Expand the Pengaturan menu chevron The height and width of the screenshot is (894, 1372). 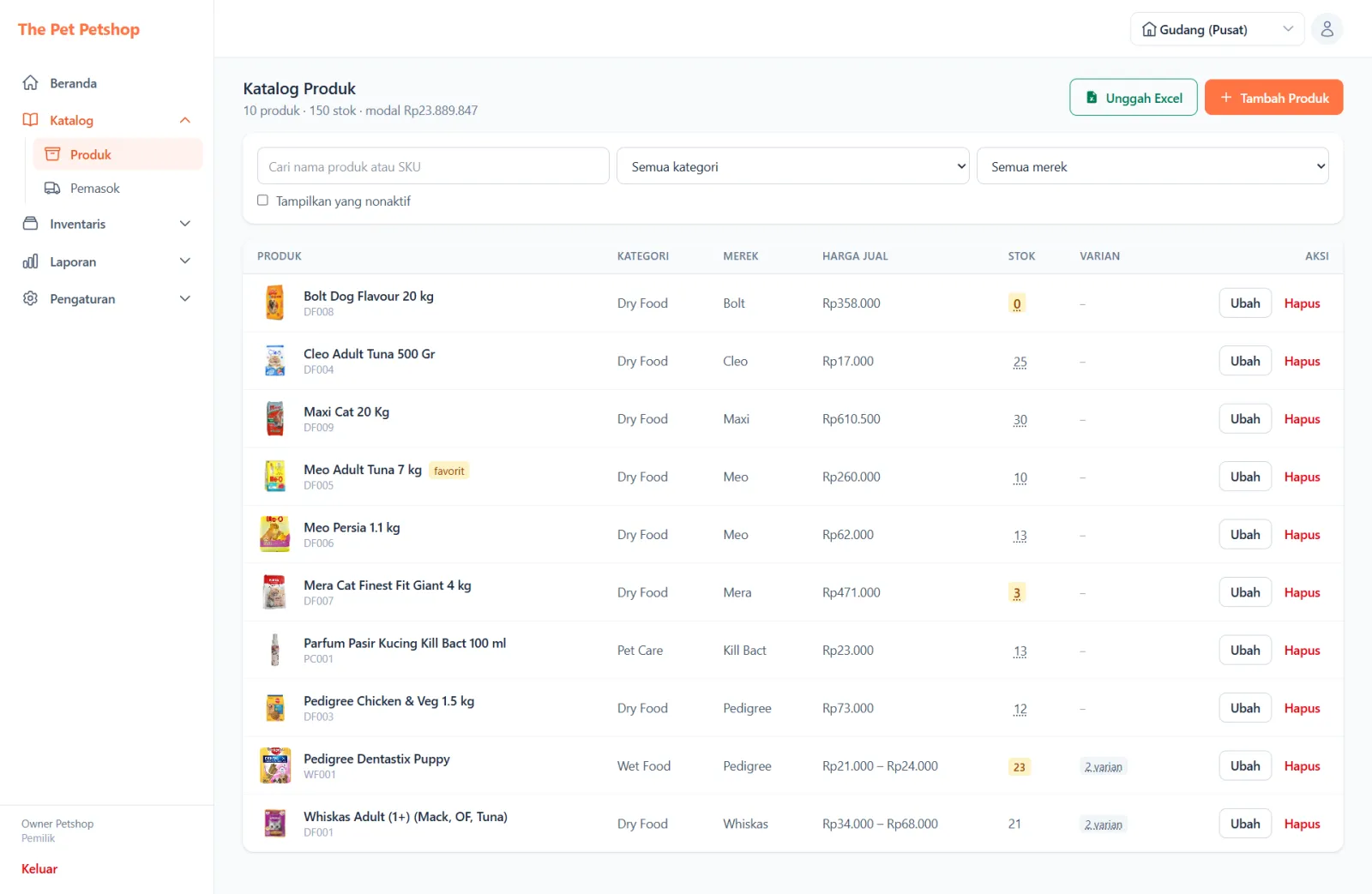coord(185,298)
